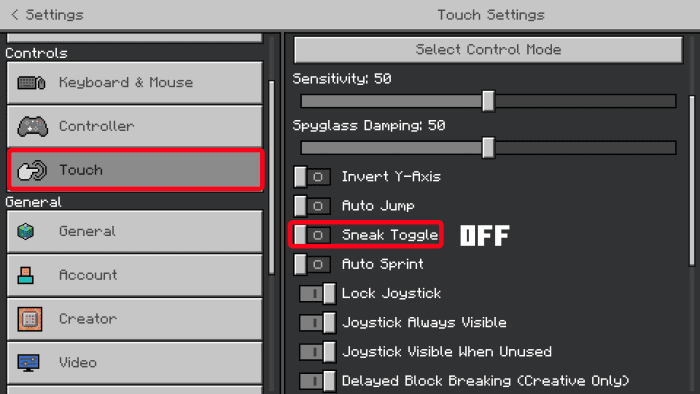
Task: Click the Creator command block icon
Action: click(30, 319)
